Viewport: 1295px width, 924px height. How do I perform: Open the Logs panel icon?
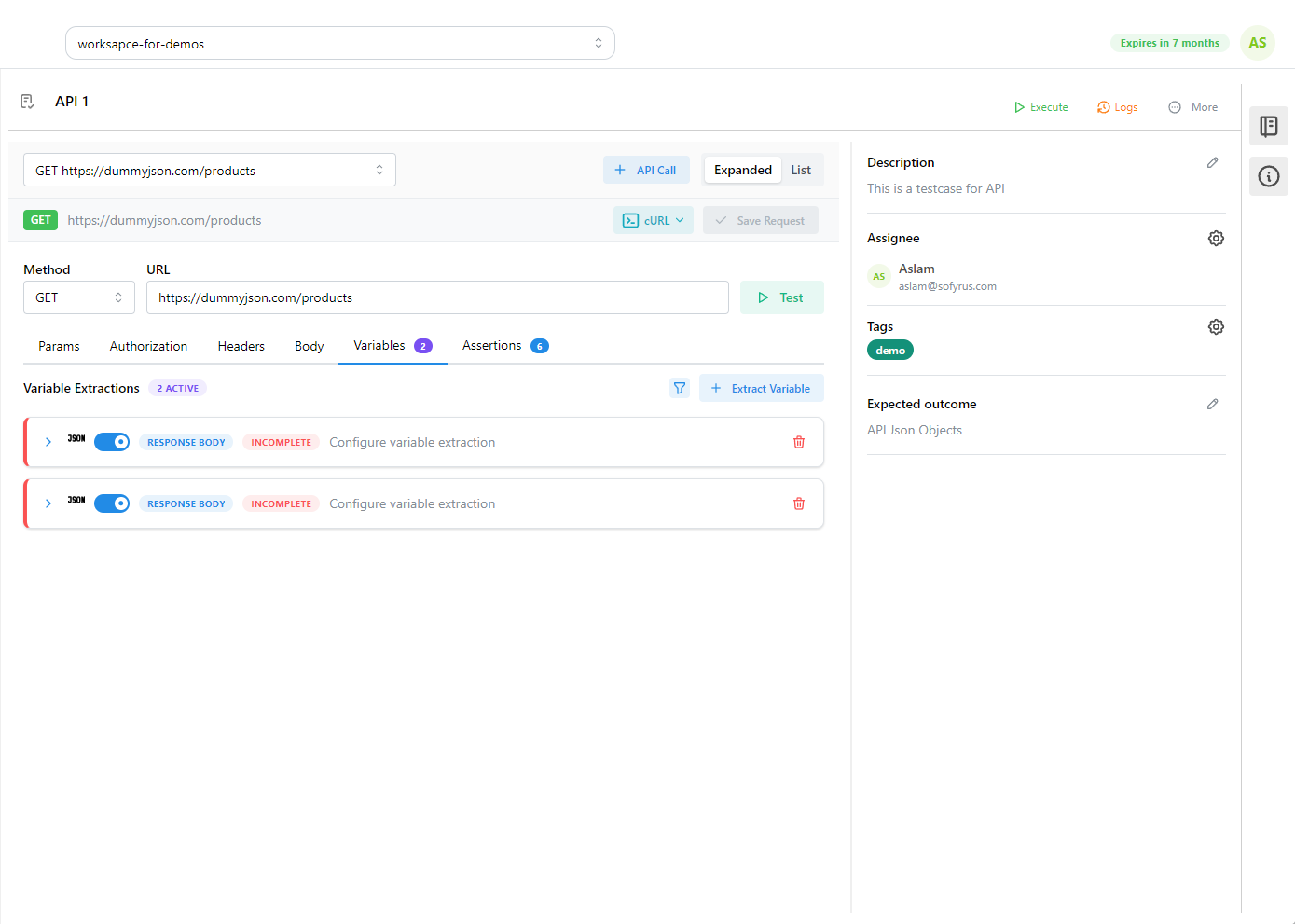(1102, 106)
